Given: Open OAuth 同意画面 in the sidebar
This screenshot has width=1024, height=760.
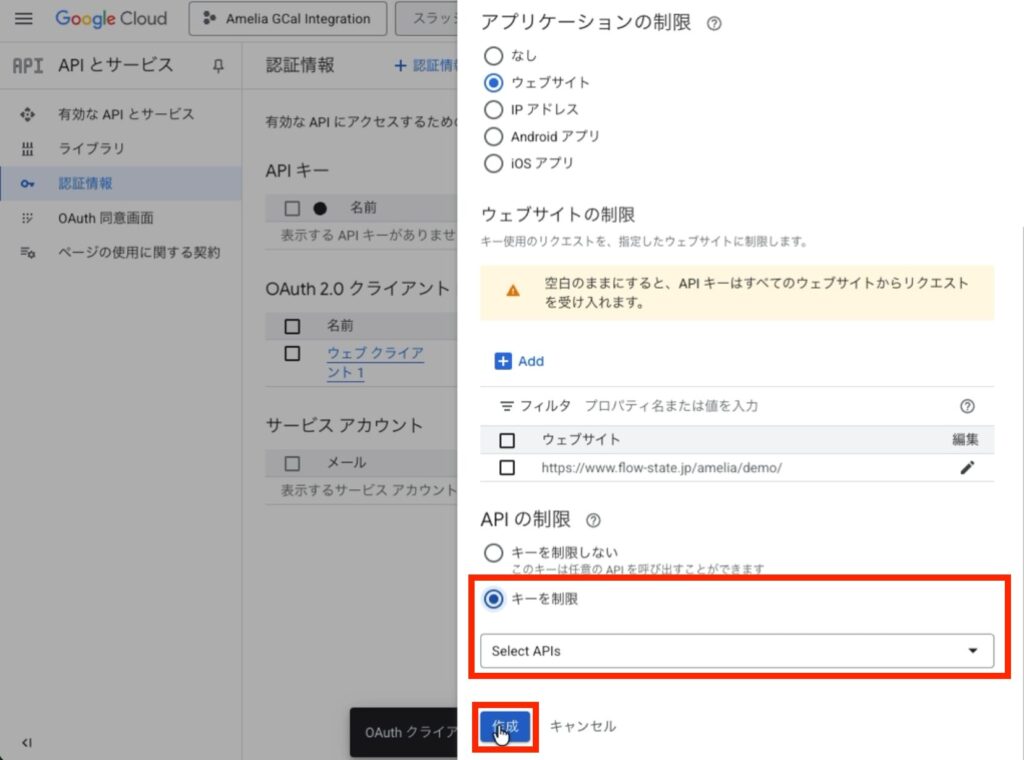Looking at the screenshot, I should [x=105, y=218].
